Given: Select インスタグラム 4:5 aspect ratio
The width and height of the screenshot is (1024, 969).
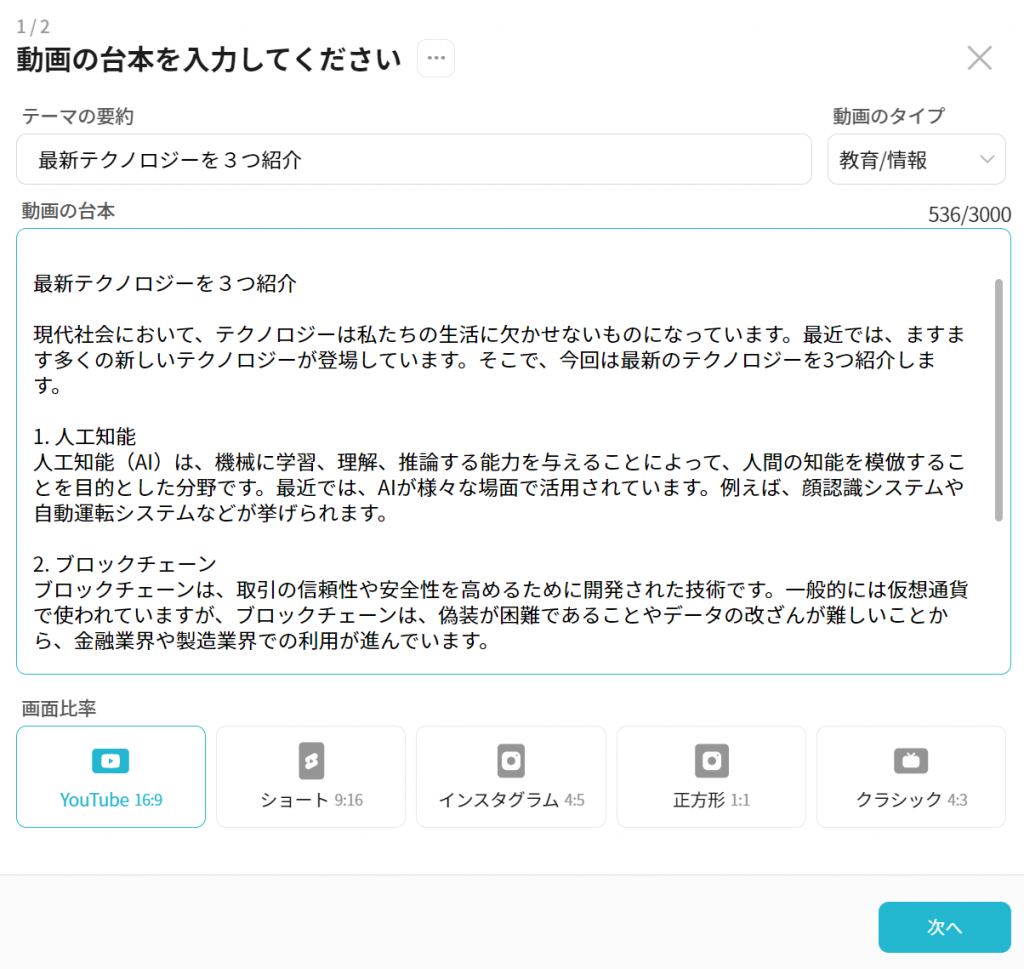Looking at the screenshot, I should 511,776.
